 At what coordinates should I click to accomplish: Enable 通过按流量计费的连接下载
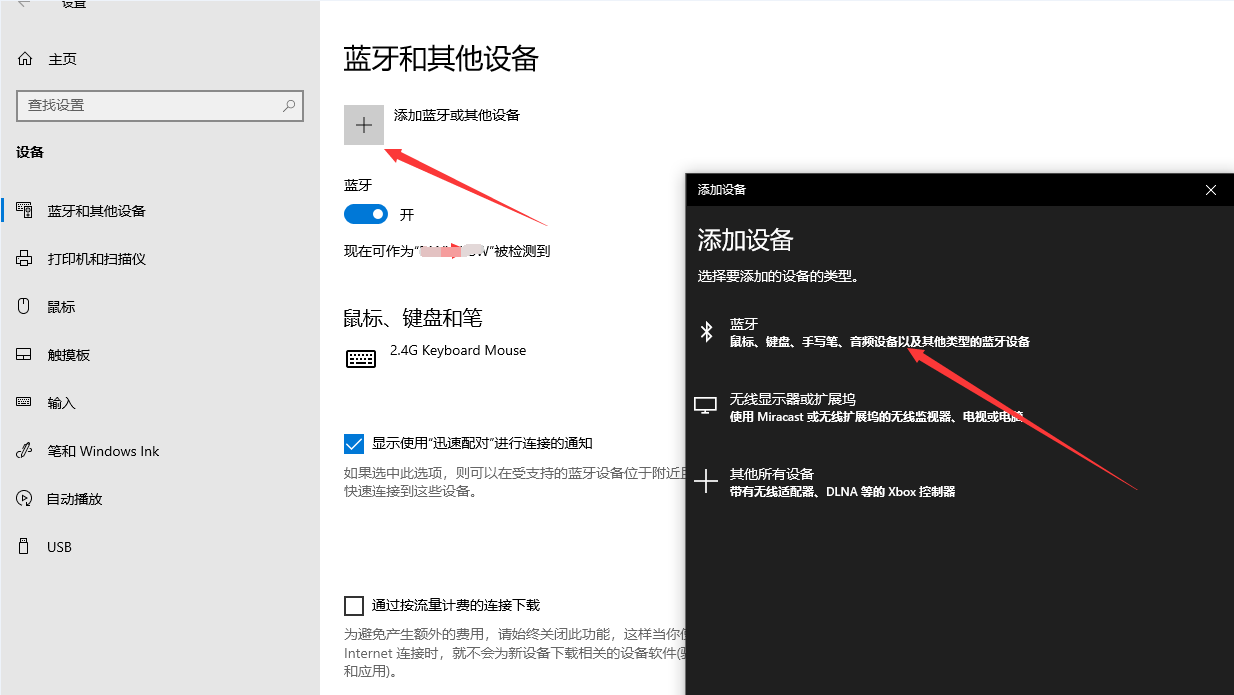tap(354, 605)
